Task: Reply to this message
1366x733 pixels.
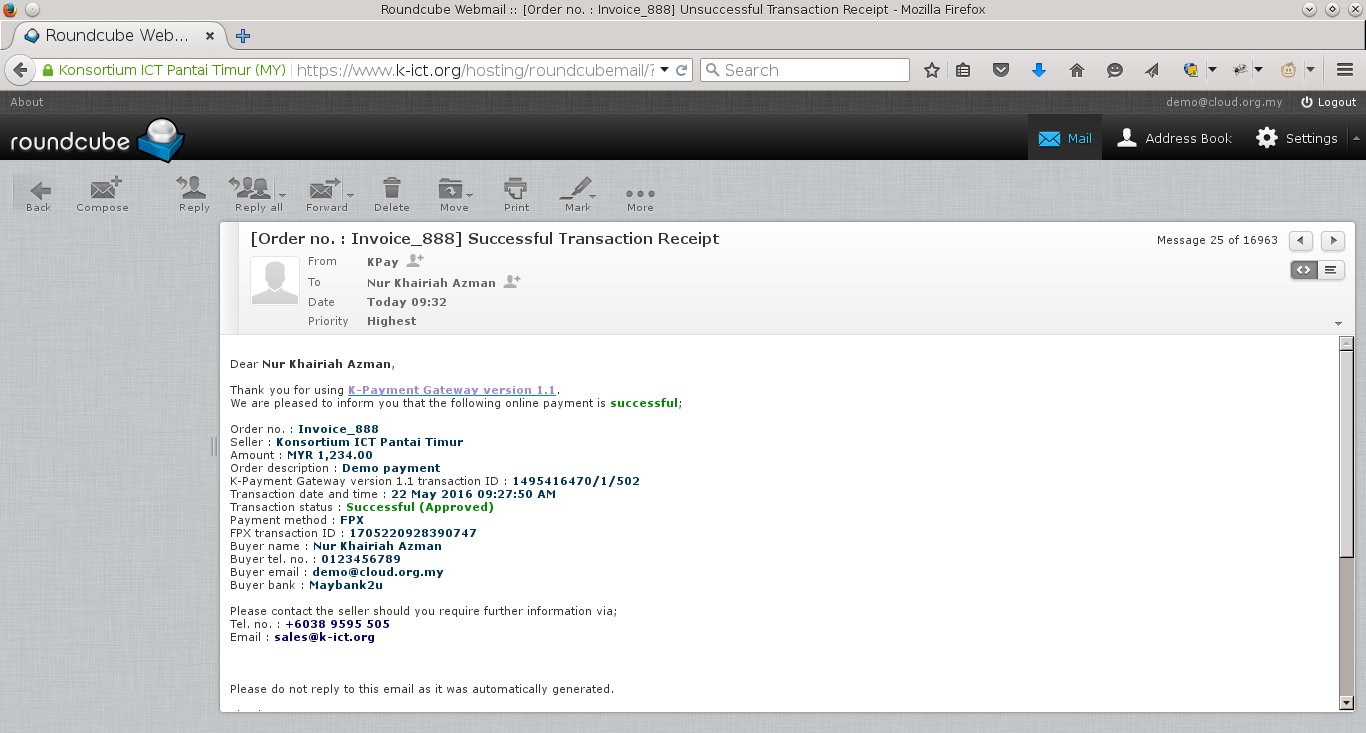Action: (194, 194)
